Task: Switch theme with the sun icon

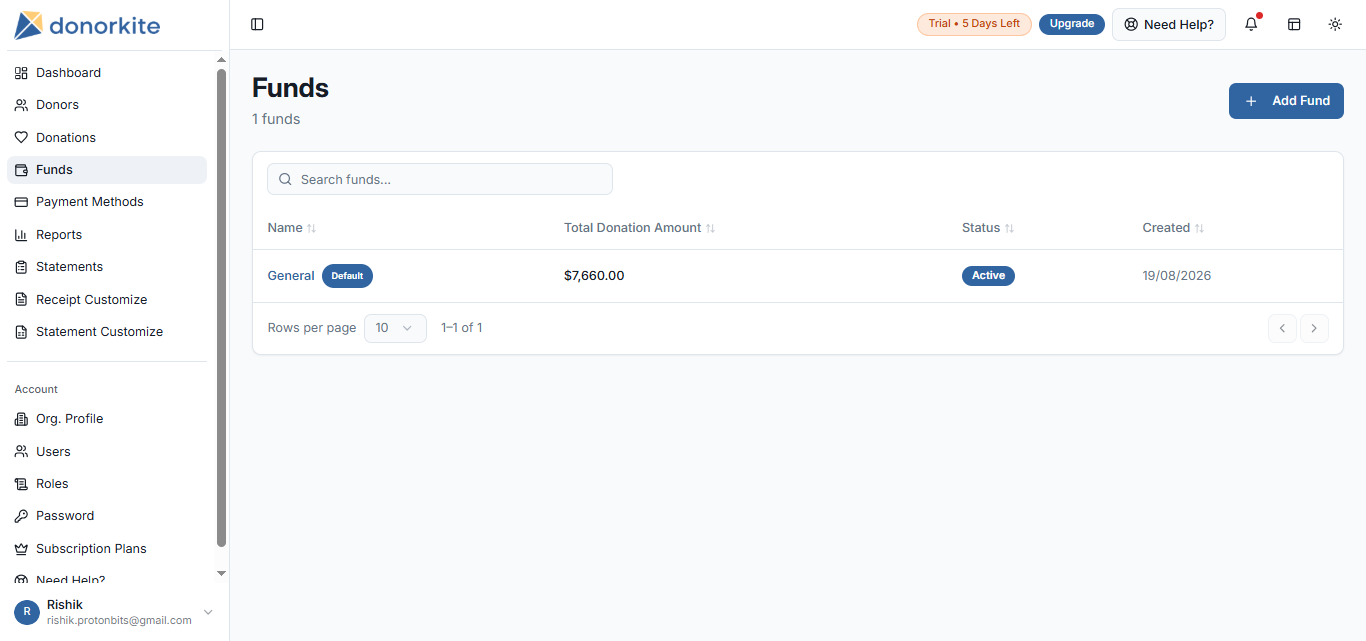Action: (1335, 24)
